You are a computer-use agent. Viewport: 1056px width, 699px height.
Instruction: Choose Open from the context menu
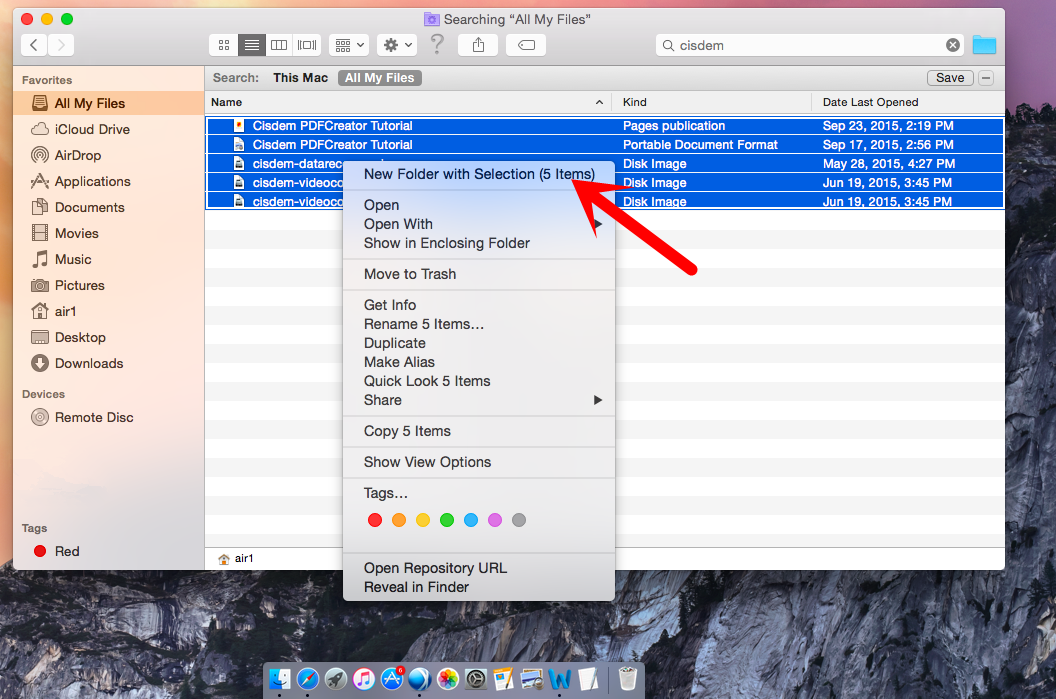[479, 205]
